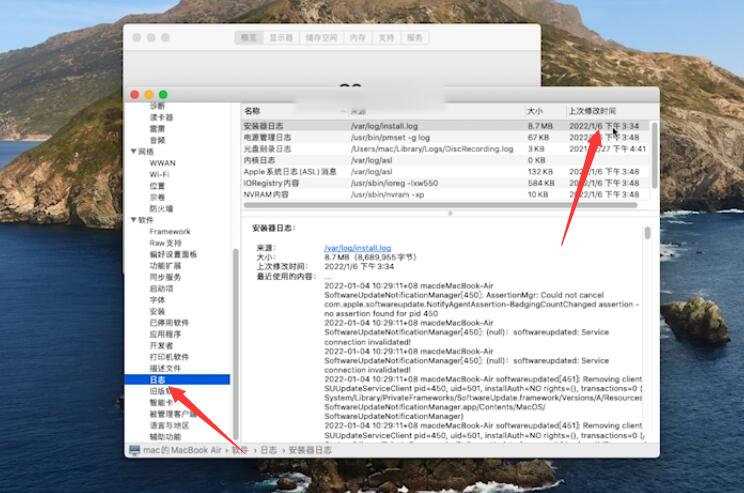
Task: Select the 电源管理日志 table row
Action: [x=446, y=137]
